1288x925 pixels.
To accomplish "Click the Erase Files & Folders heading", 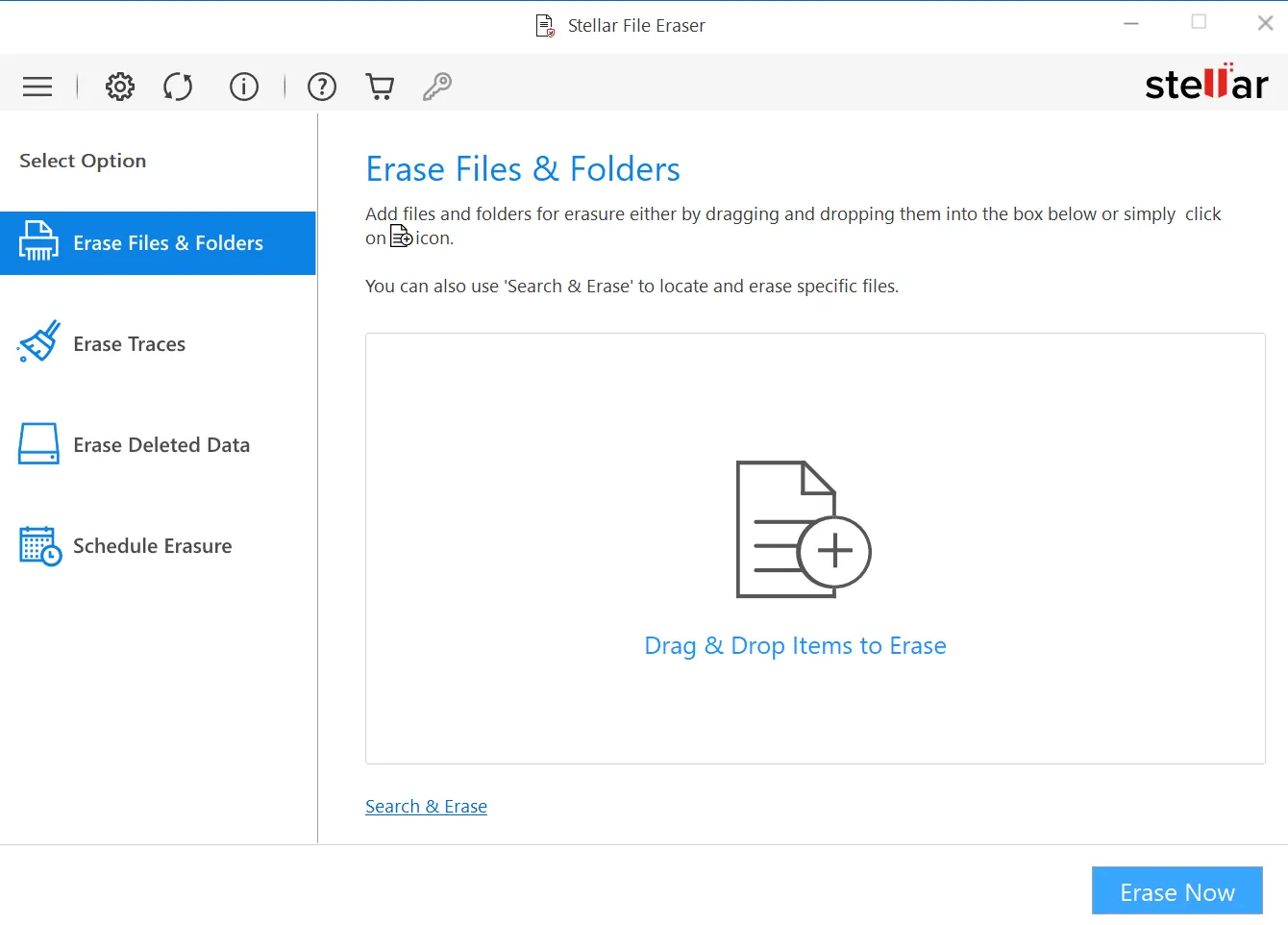I will 523,169.
